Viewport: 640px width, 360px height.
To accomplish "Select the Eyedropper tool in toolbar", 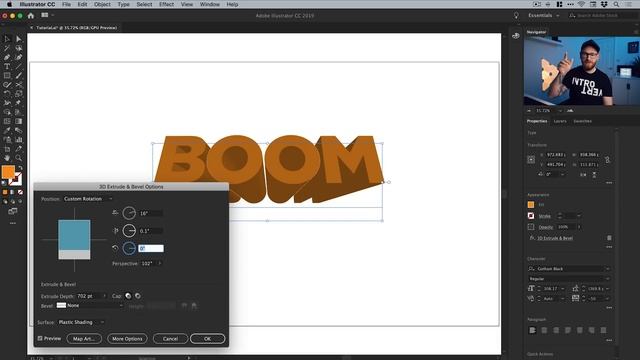I will (7, 131).
